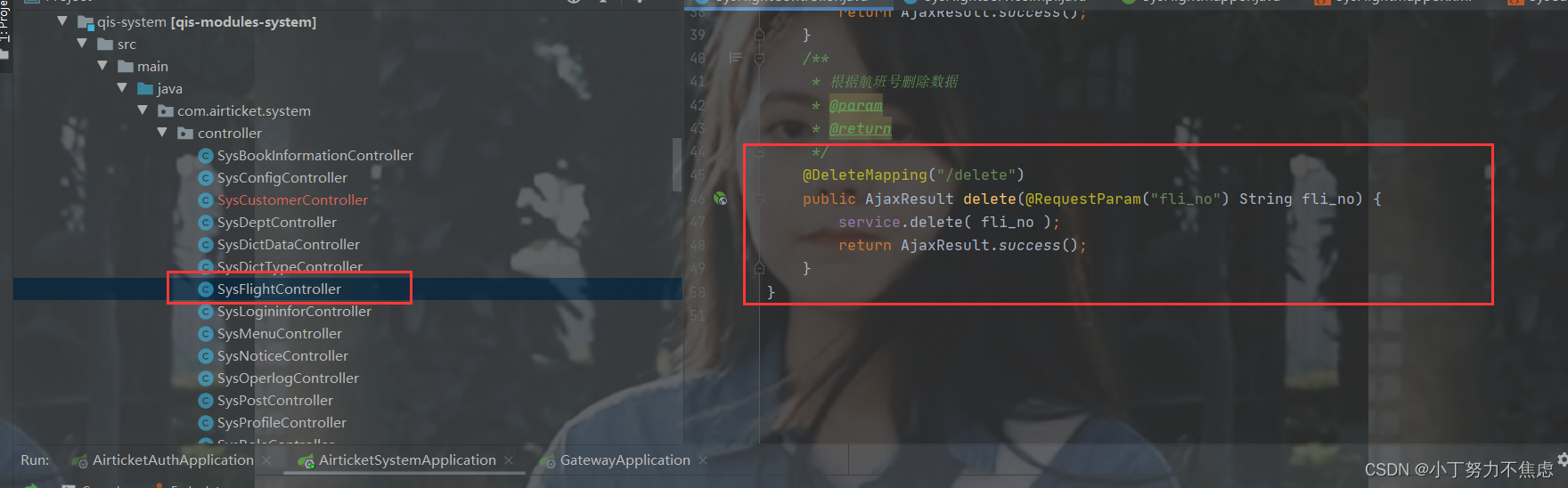The height and width of the screenshot is (488, 1568).
Task: Click class icon beside SysOperlogController
Action: coord(206,378)
